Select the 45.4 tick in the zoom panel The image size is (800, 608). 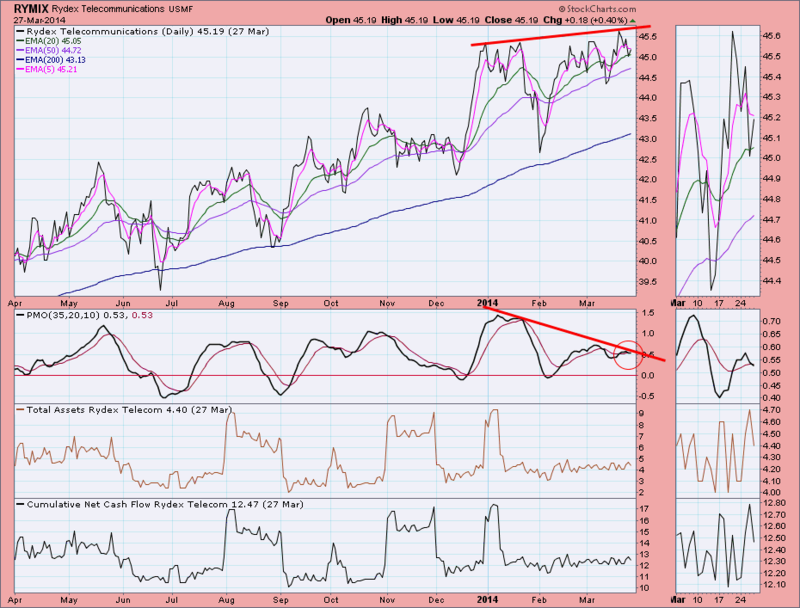770,77
